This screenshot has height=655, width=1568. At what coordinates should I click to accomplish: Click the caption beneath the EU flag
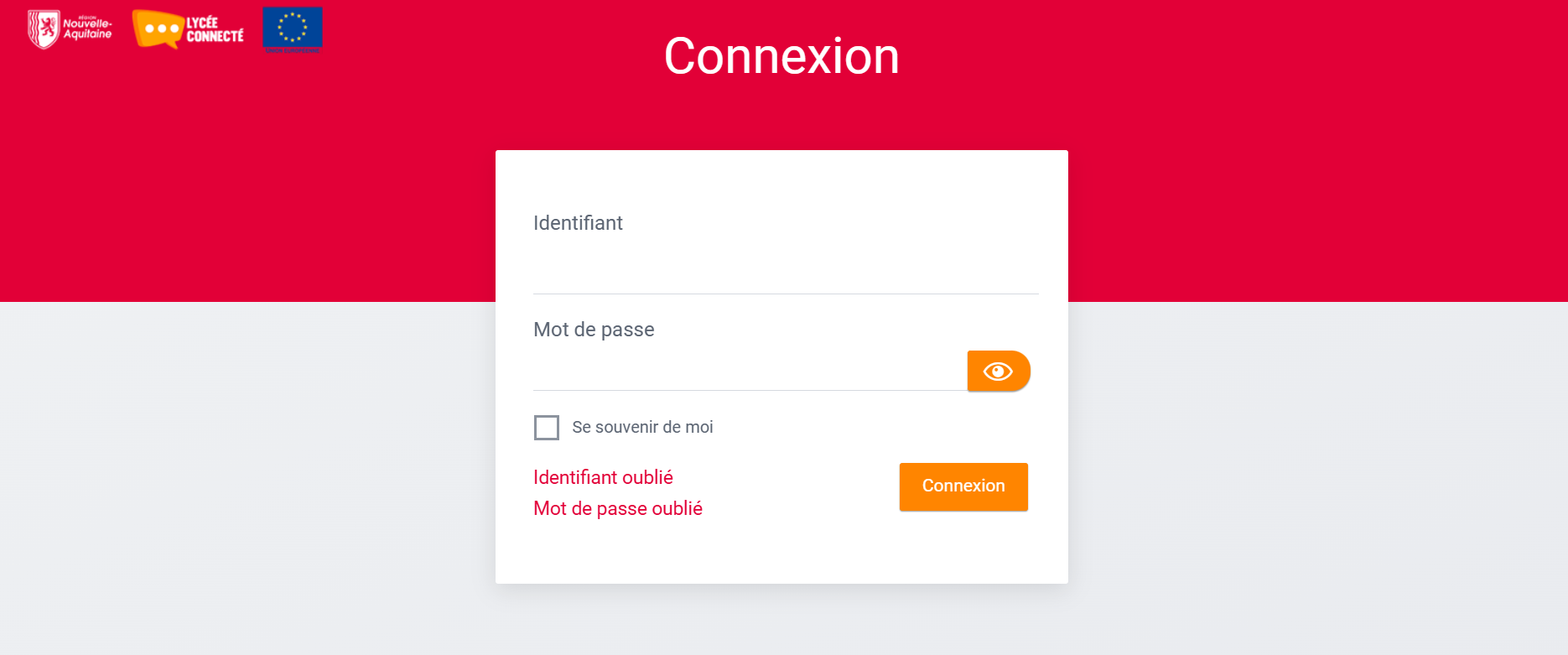pyautogui.click(x=292, y=50)
